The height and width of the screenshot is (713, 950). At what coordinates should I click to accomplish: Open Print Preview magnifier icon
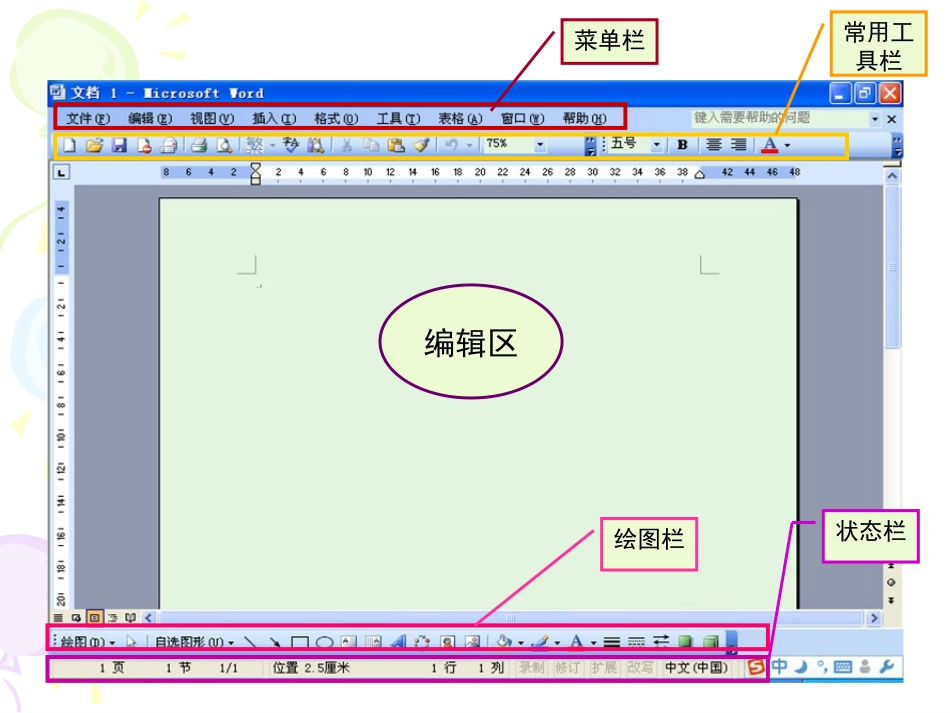(x=224, y=145)
